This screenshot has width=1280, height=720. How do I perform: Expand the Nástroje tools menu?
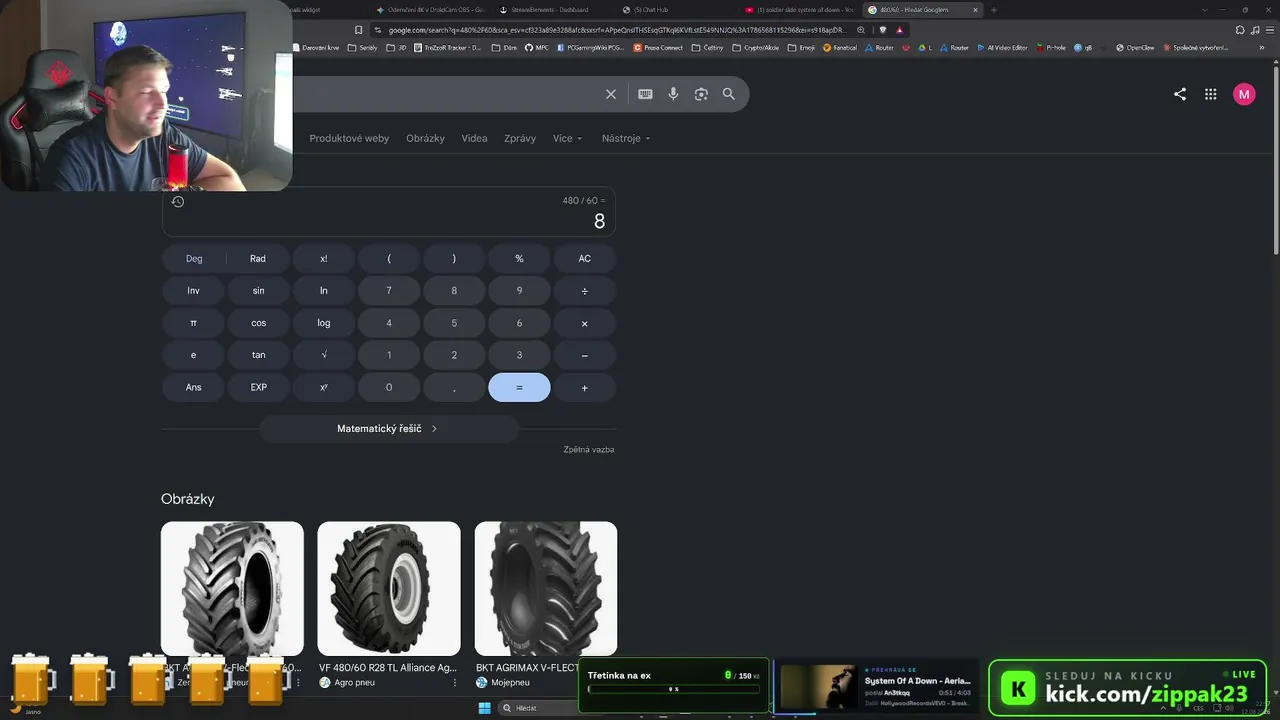click(x=626, y=138)
